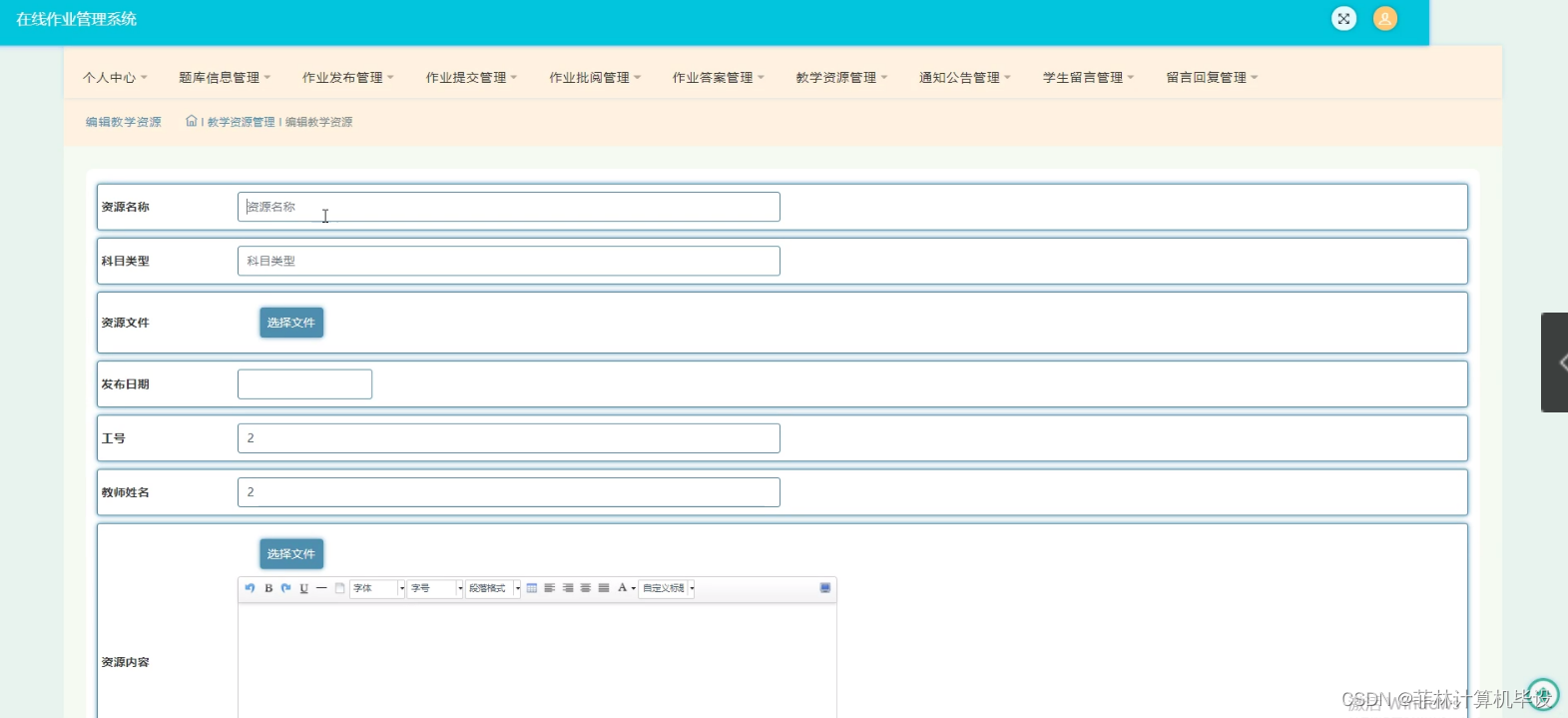Focus the 资源名称 input field
This screenshot has height=718, width=1568.
coord(509,207)
